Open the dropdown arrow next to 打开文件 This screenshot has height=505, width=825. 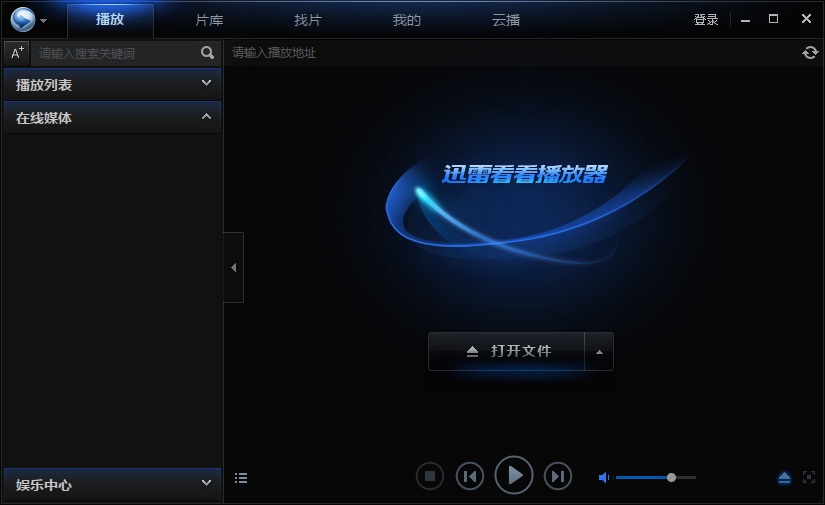click(x=599, y=351)
